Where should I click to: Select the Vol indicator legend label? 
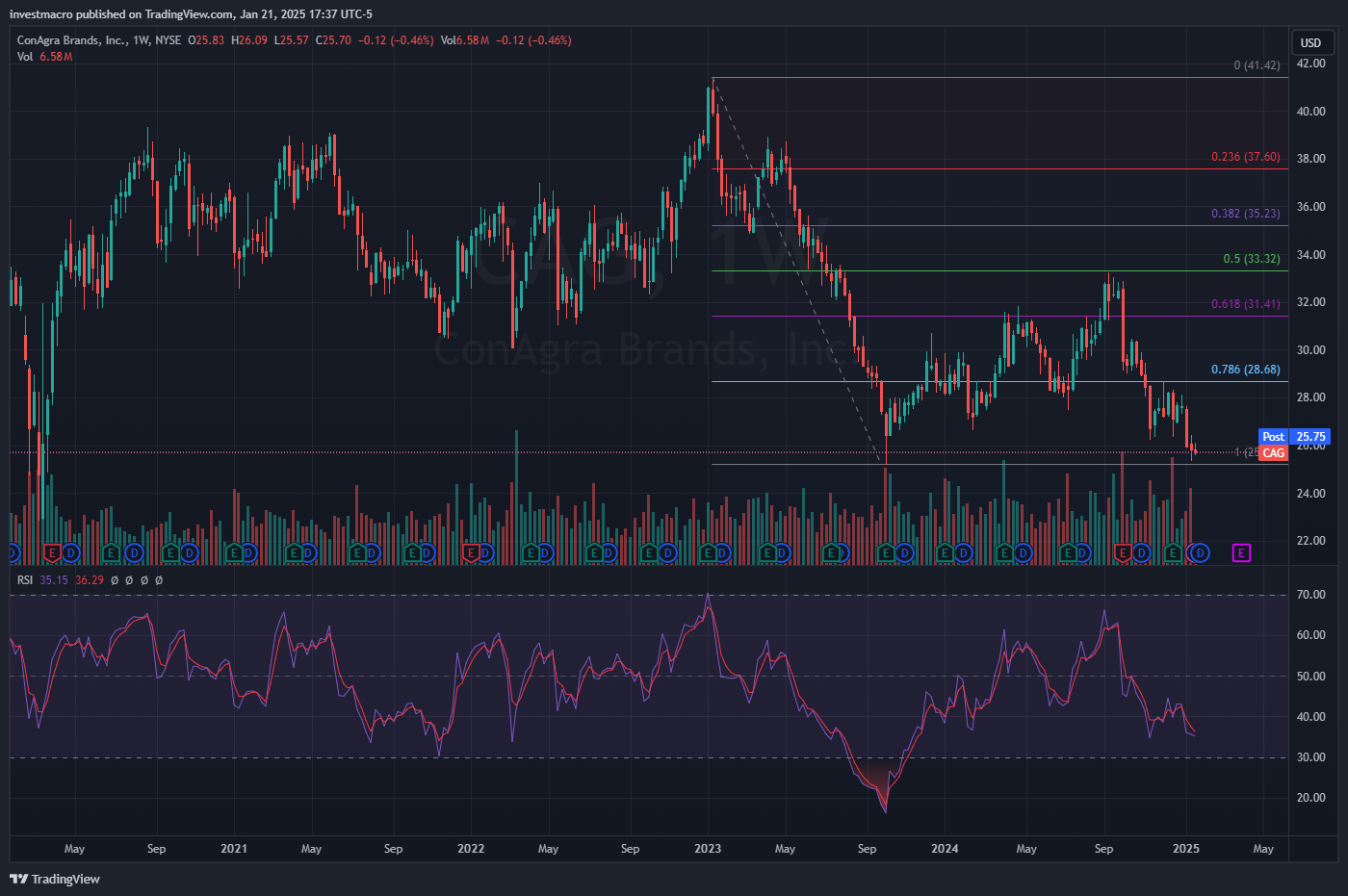coord(25,57)
